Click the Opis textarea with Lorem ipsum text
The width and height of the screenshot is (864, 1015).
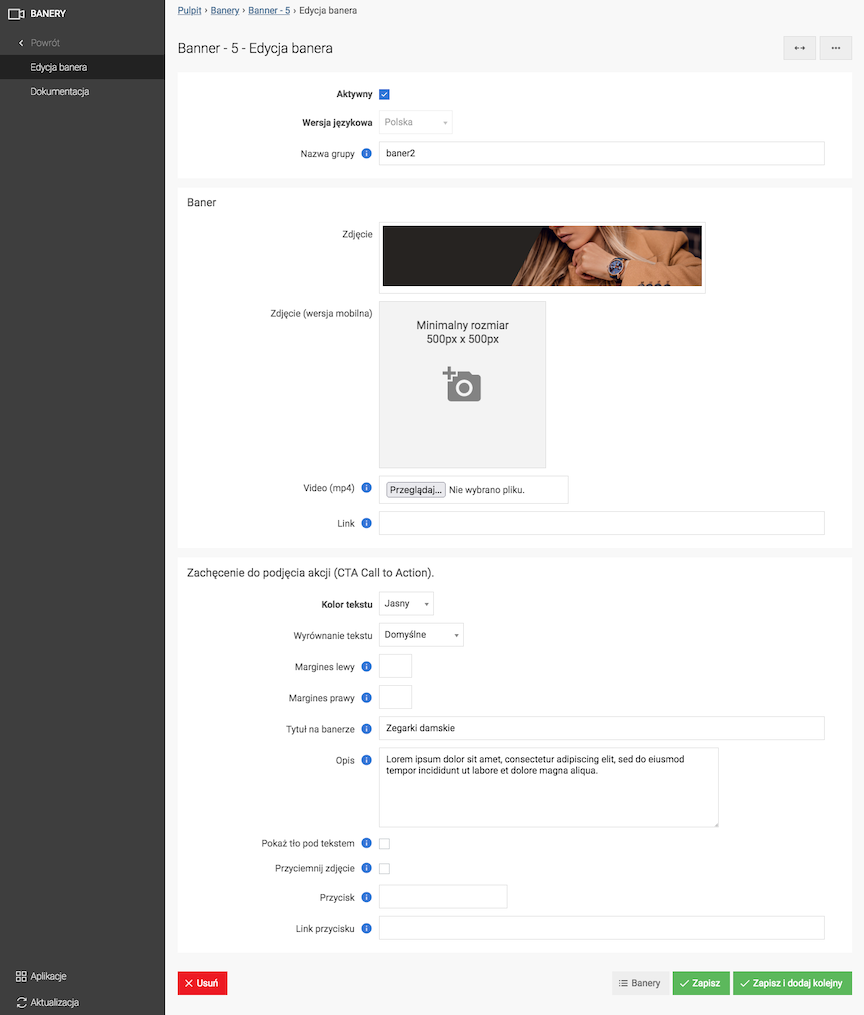[549, 787]
